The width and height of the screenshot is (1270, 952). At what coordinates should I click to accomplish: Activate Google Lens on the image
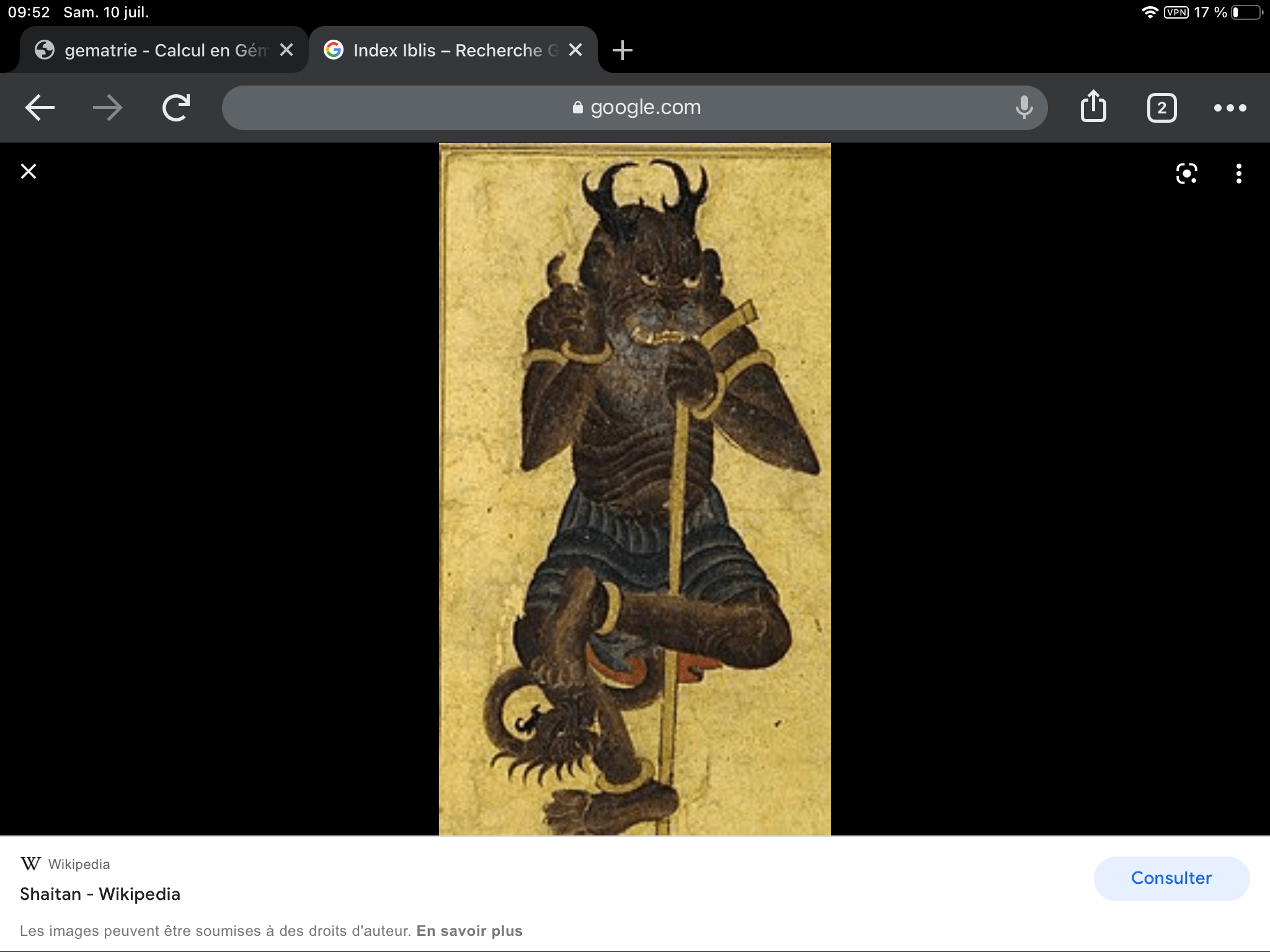point(1186,173)
